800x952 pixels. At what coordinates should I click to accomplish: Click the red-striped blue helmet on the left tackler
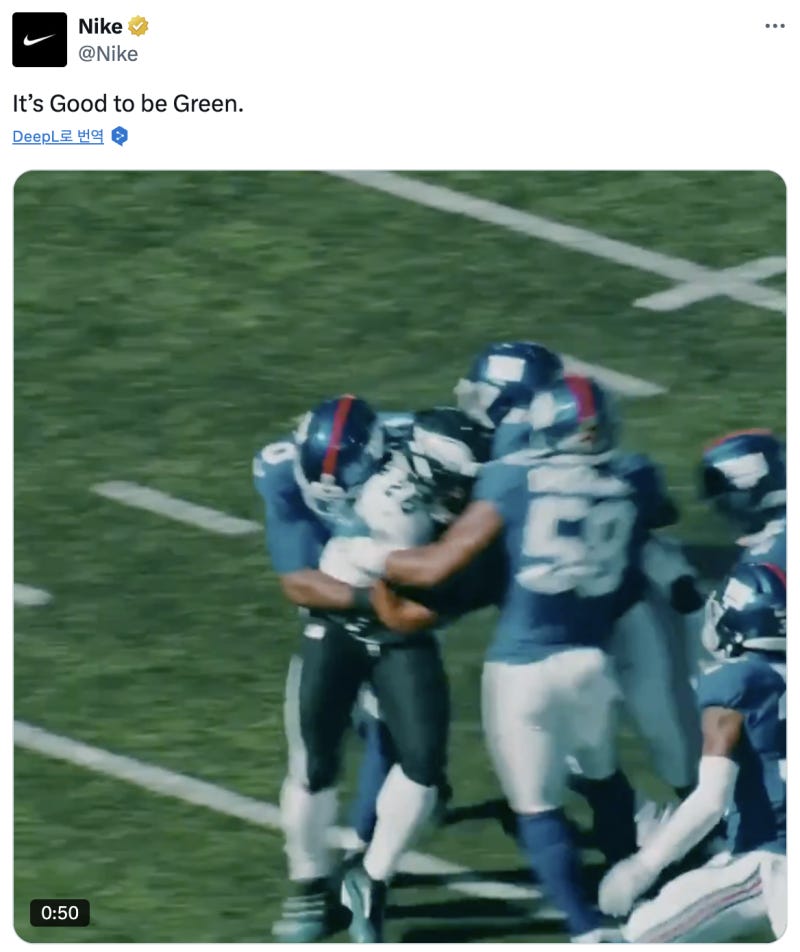coord(337,443)
